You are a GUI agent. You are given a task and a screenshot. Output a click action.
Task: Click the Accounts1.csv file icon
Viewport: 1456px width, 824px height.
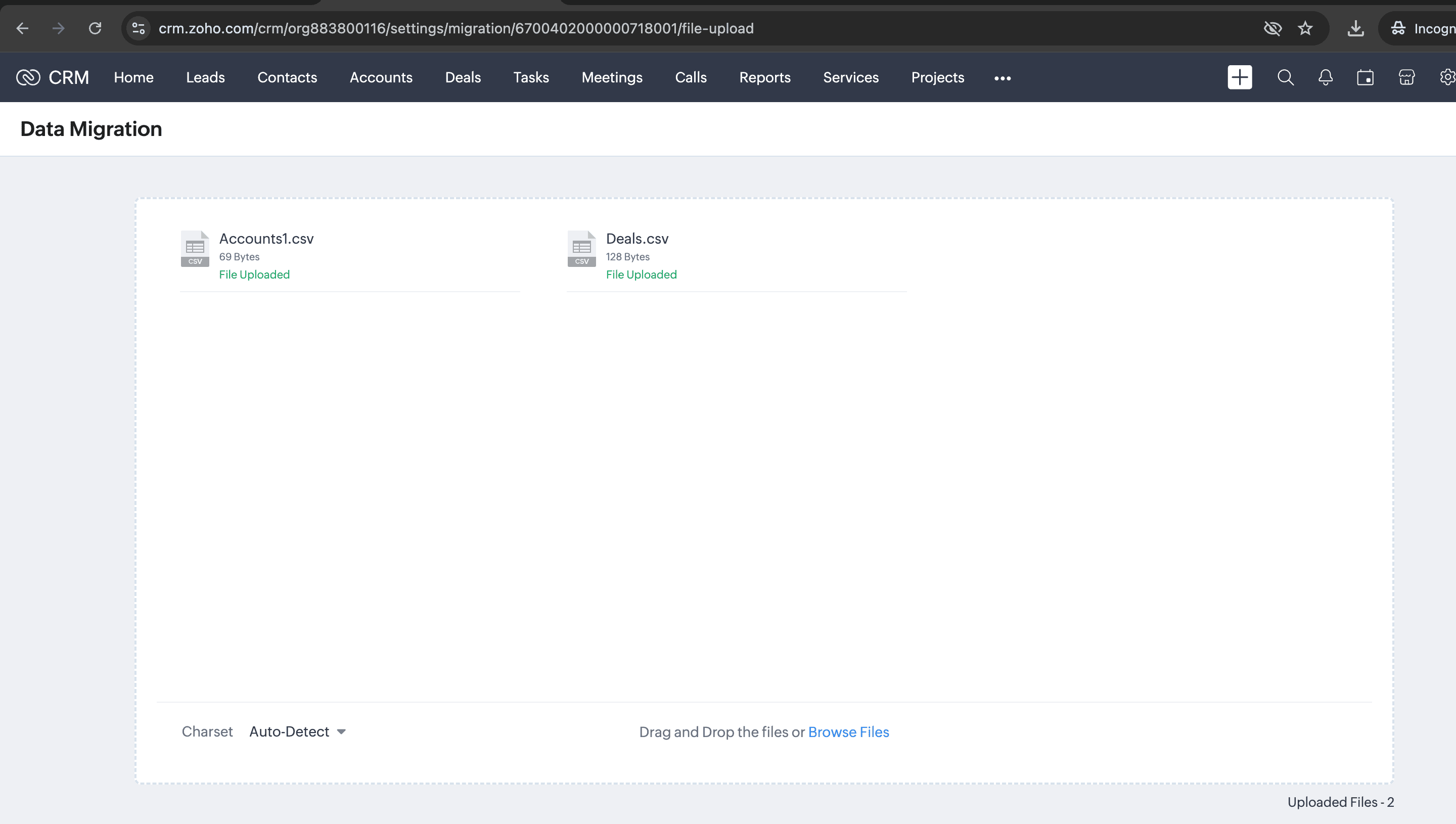click(x=195, y=248)
